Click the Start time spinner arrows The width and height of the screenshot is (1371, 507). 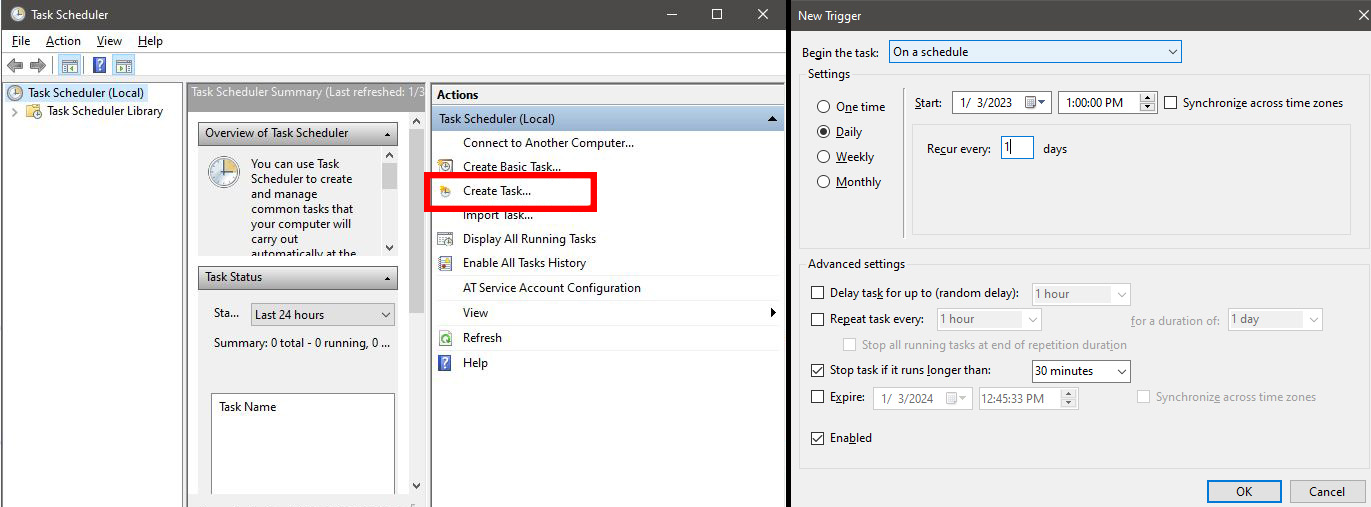coord(1148,103)
